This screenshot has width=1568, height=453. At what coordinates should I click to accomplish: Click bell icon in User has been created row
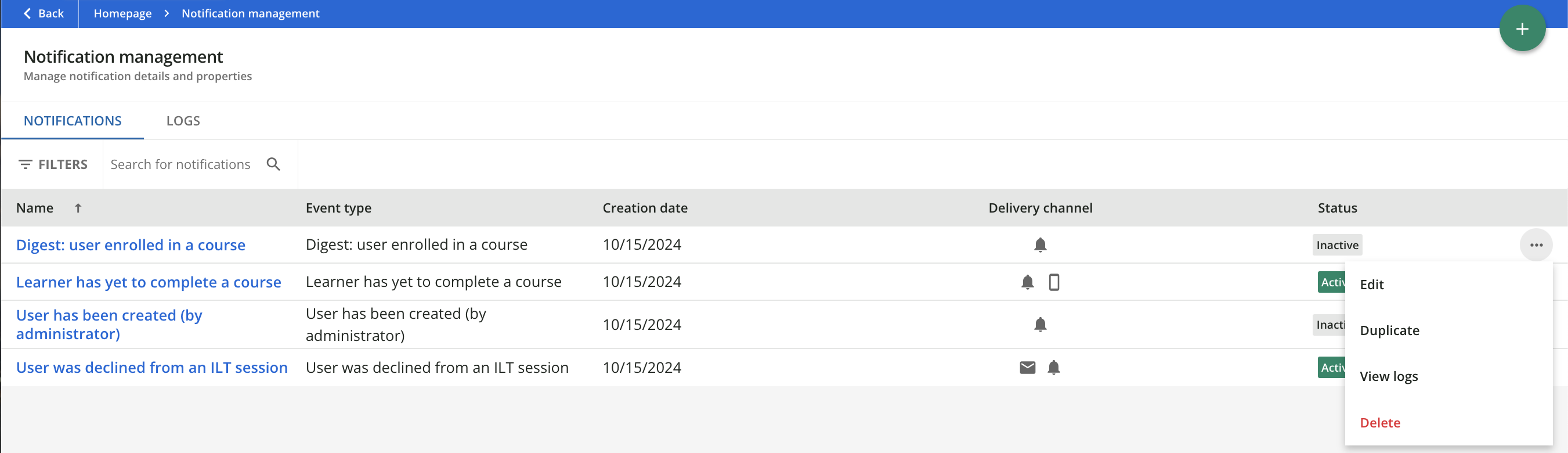[x=1040, y=325]
